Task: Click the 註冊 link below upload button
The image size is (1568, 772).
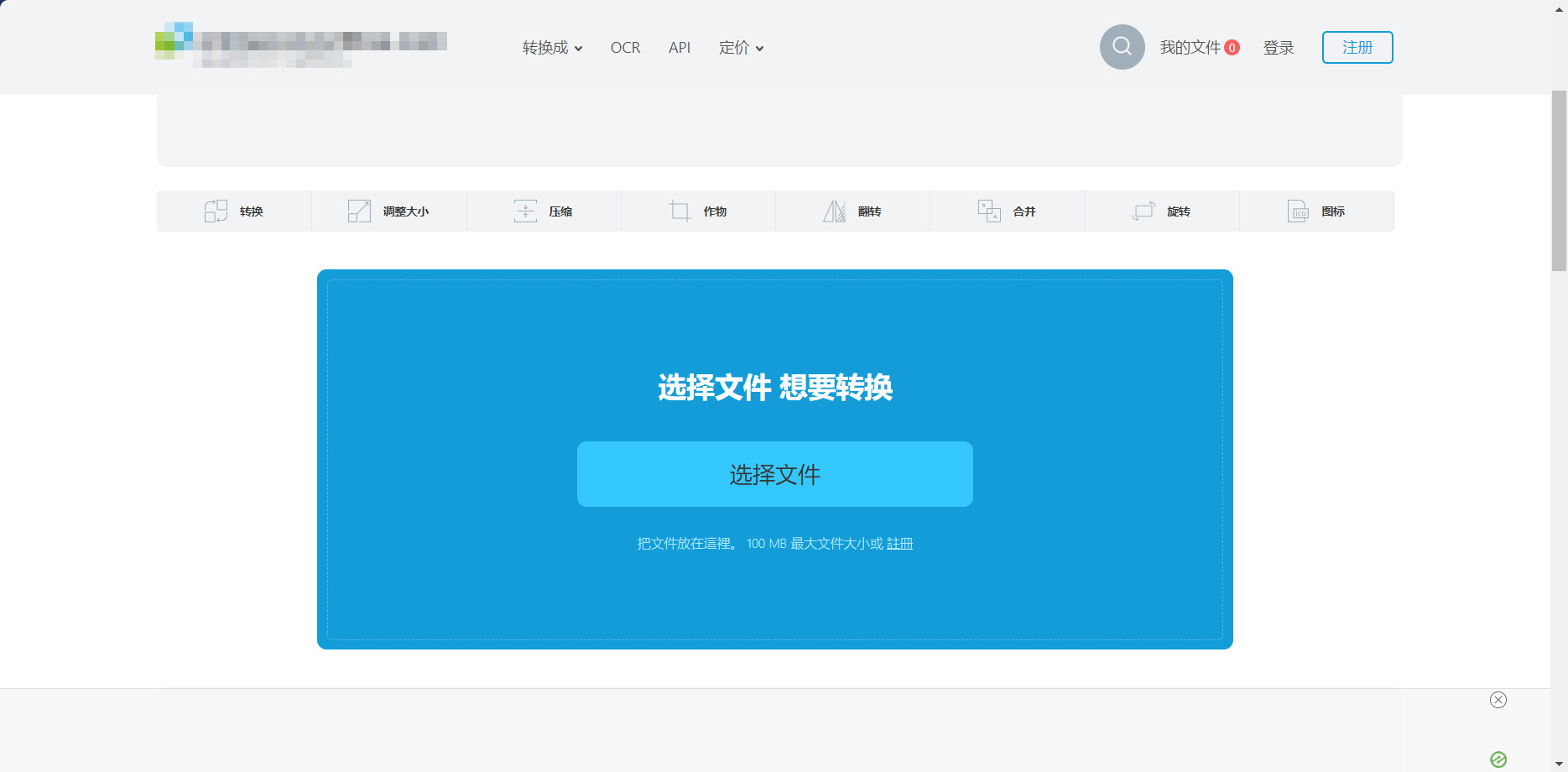Action: [899, 544]
